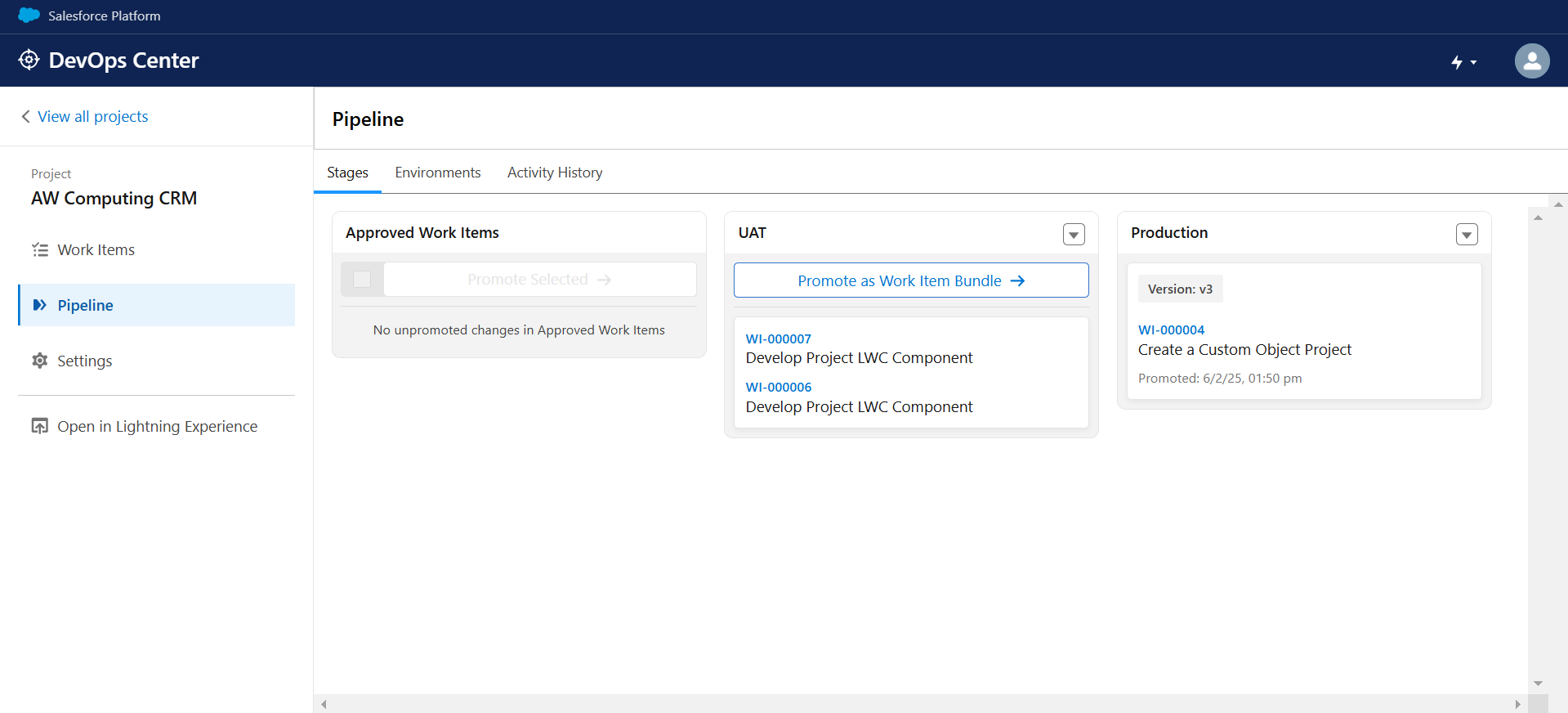Click the DevOps Center target icon
This screenshot has width=1568, height=713.
click(29, 60)
